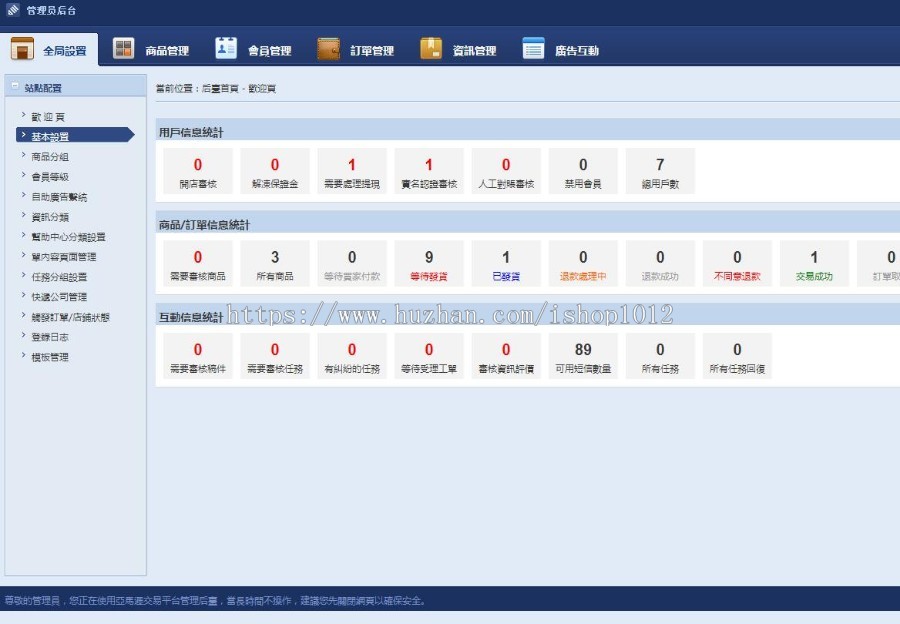
Task: Click the 商品管理 grid icon
Action: (x=122, y=46)
